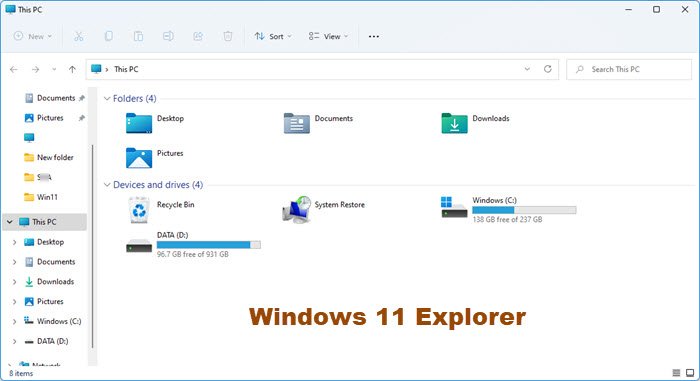Click the navigation pane scrollbar

(x=92, y=246)
